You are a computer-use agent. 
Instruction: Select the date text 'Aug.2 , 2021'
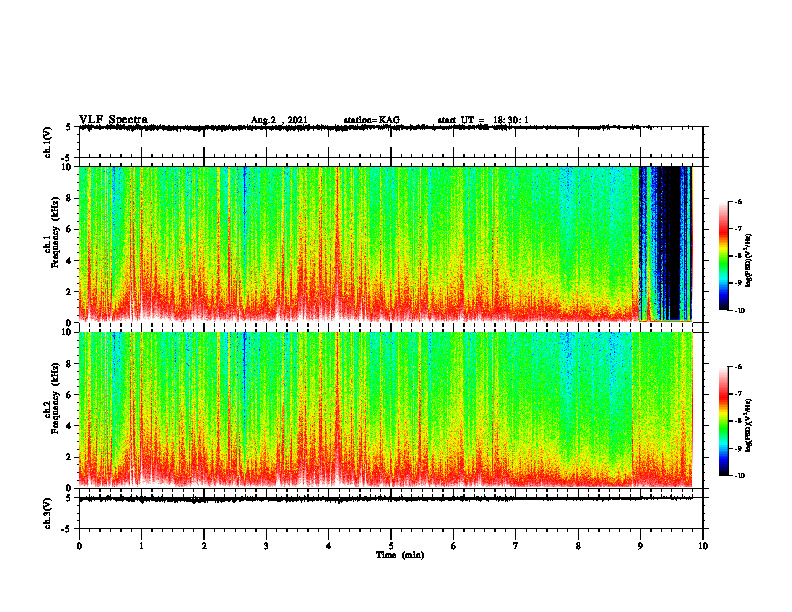(x=279, y=120)
